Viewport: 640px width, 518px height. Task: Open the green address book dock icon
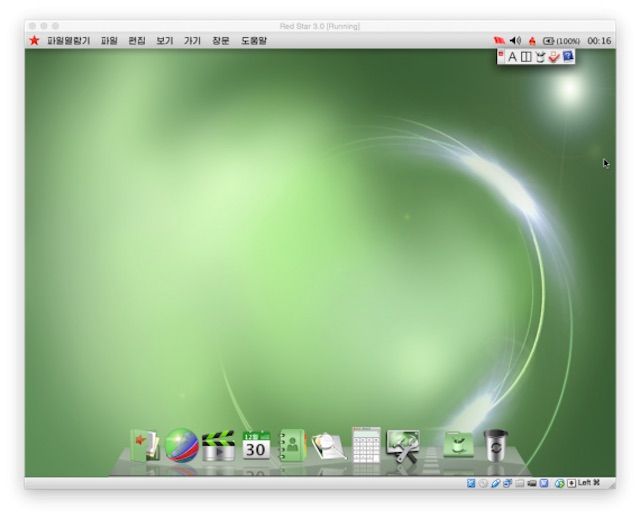pyautogui.click(x=292, y=445)
